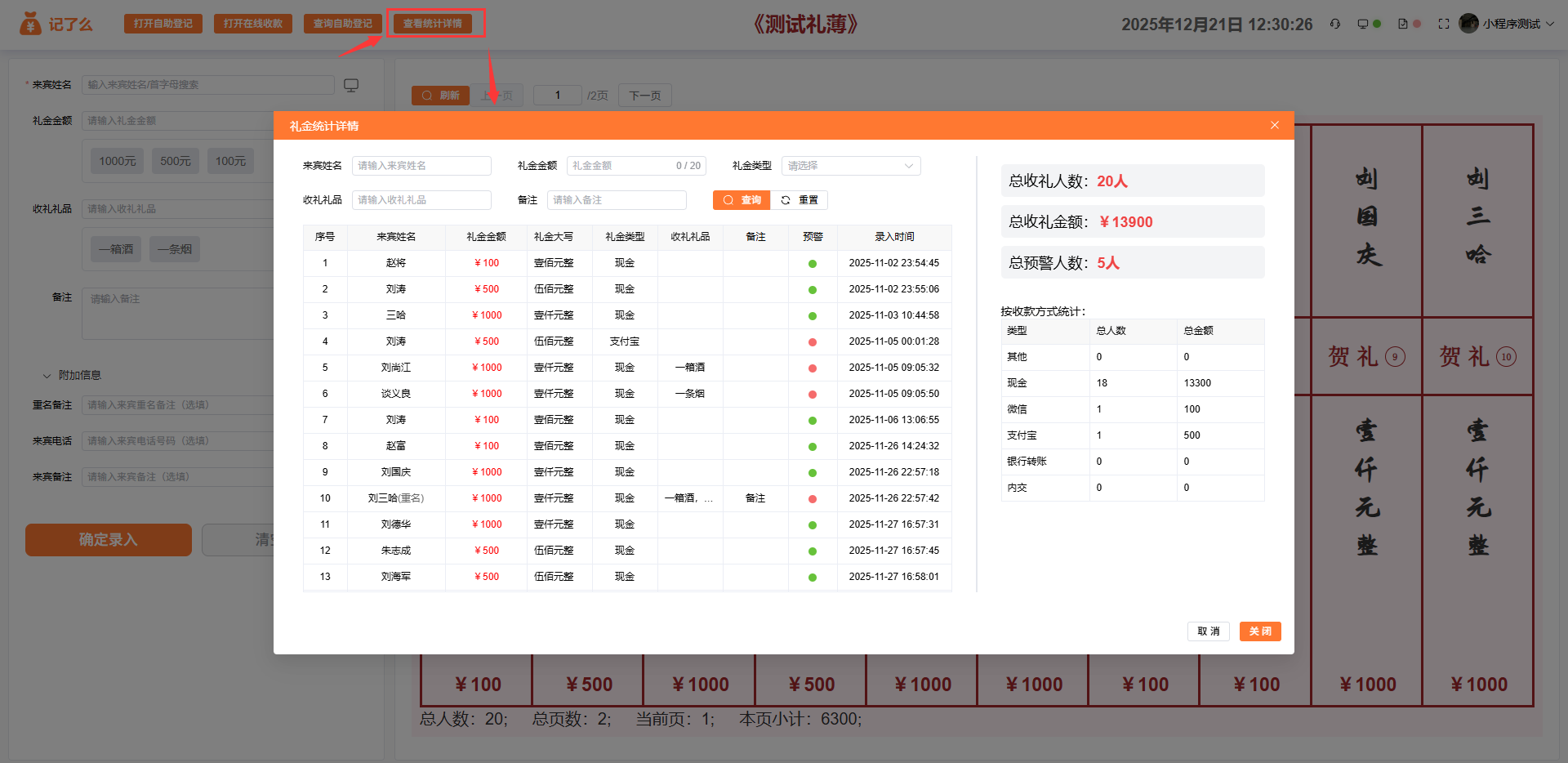Click 查询自助登记 in top bar
This screenshot has height=763, width=1568.
tap(343, 24)
